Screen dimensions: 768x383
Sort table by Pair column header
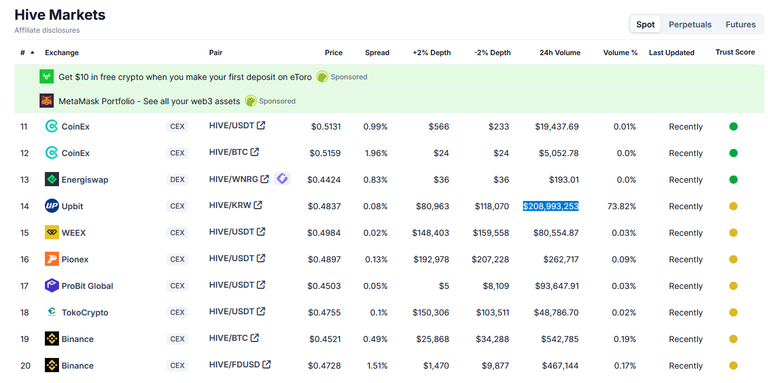tap(216, 53)
